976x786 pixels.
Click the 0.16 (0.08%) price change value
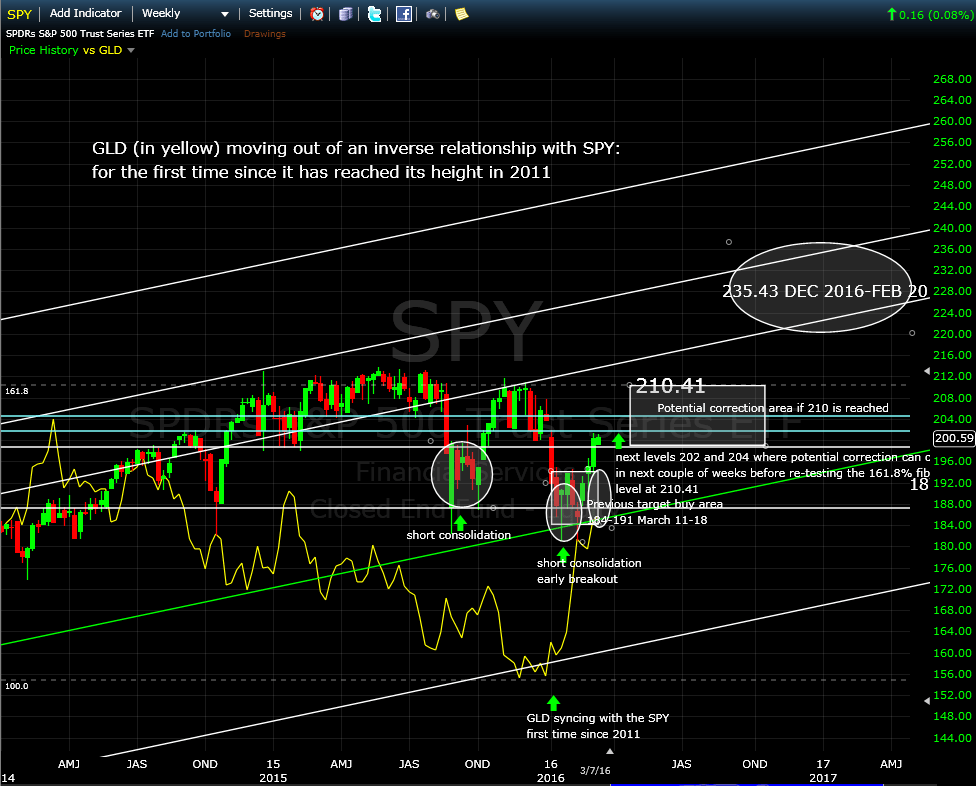936,14
